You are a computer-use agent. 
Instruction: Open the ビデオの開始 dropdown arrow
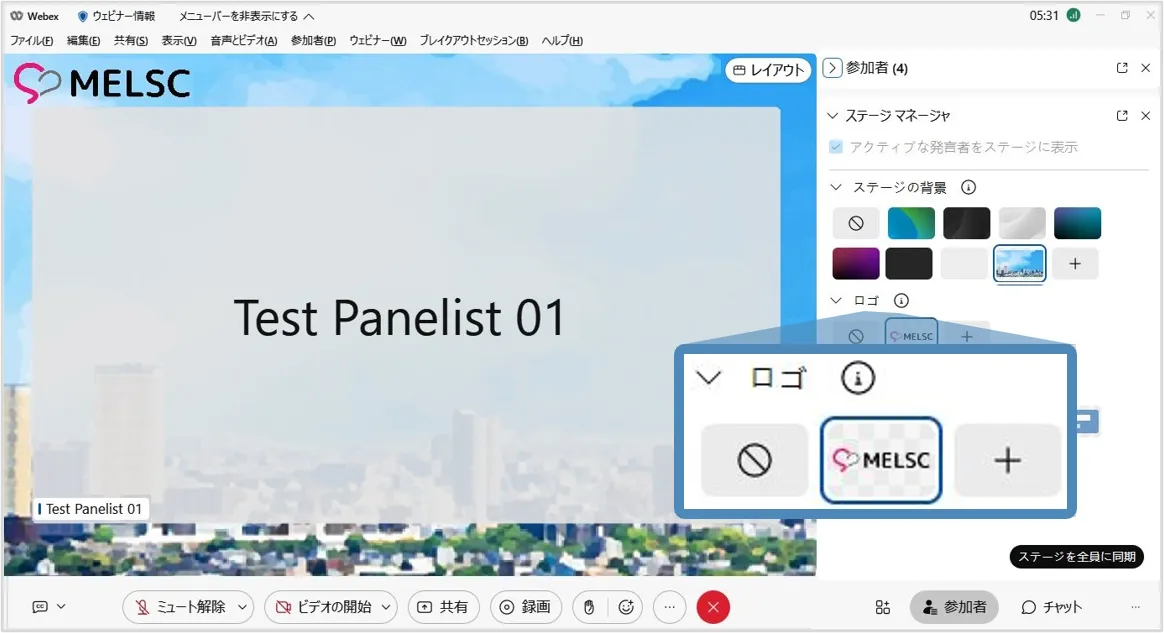point(387,607)
